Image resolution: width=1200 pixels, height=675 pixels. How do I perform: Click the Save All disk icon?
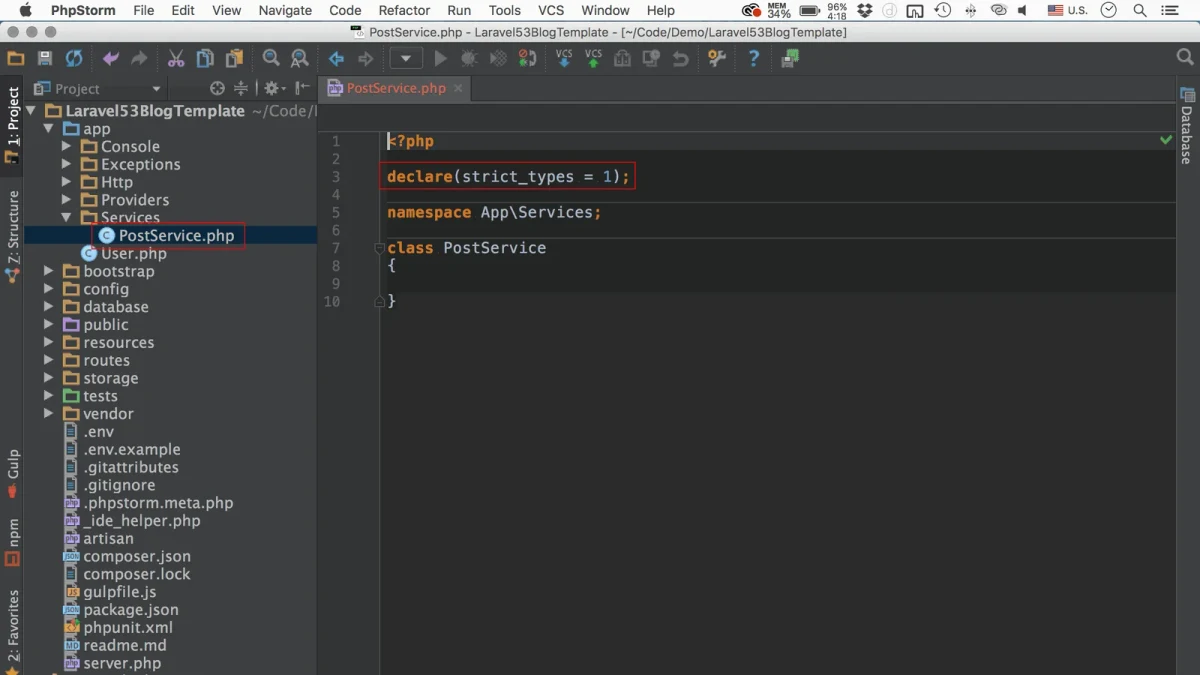tap(45, 59)
